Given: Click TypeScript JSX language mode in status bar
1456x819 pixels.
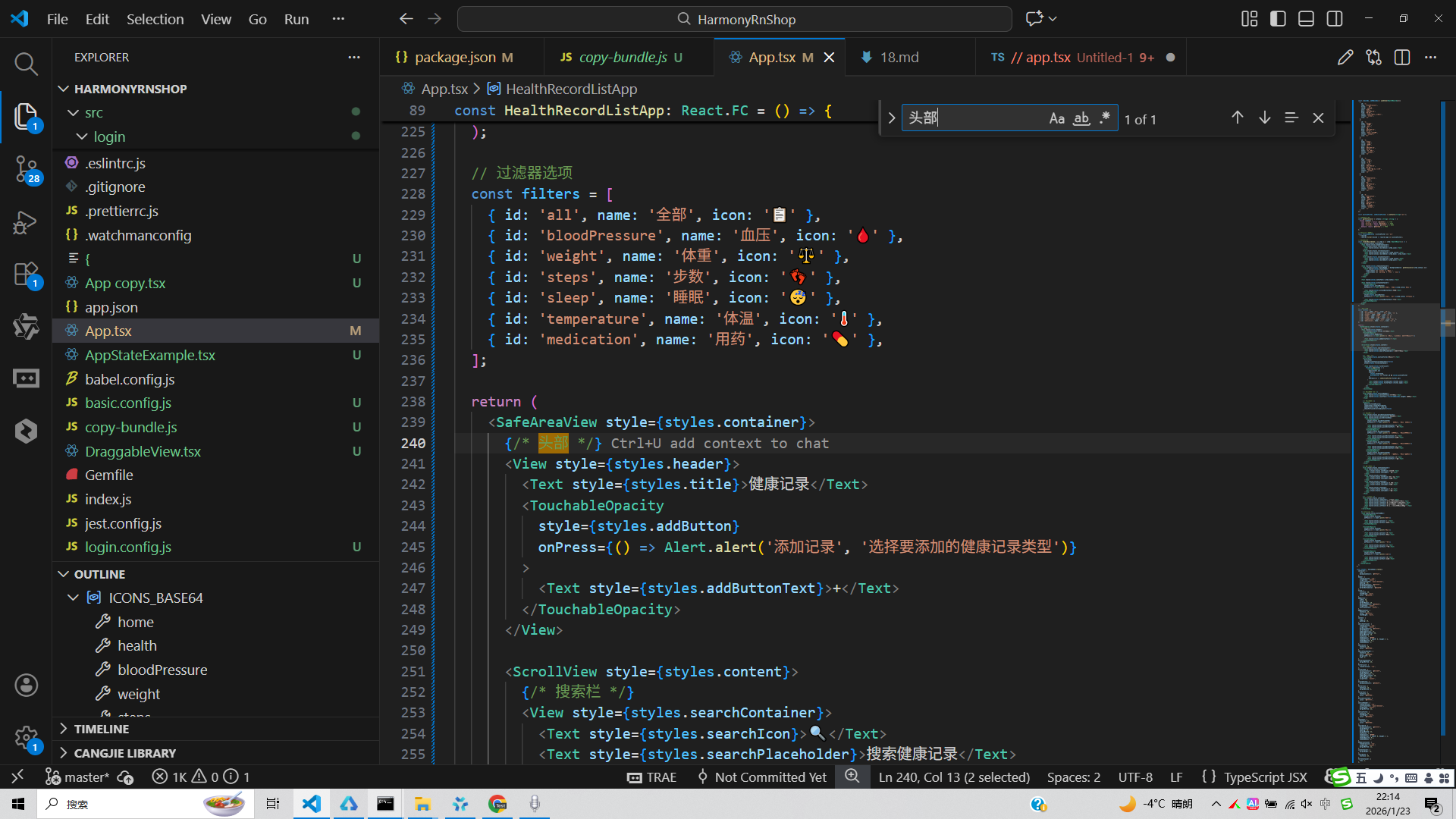Looking at the screenshot, I should coord(1265,777).
